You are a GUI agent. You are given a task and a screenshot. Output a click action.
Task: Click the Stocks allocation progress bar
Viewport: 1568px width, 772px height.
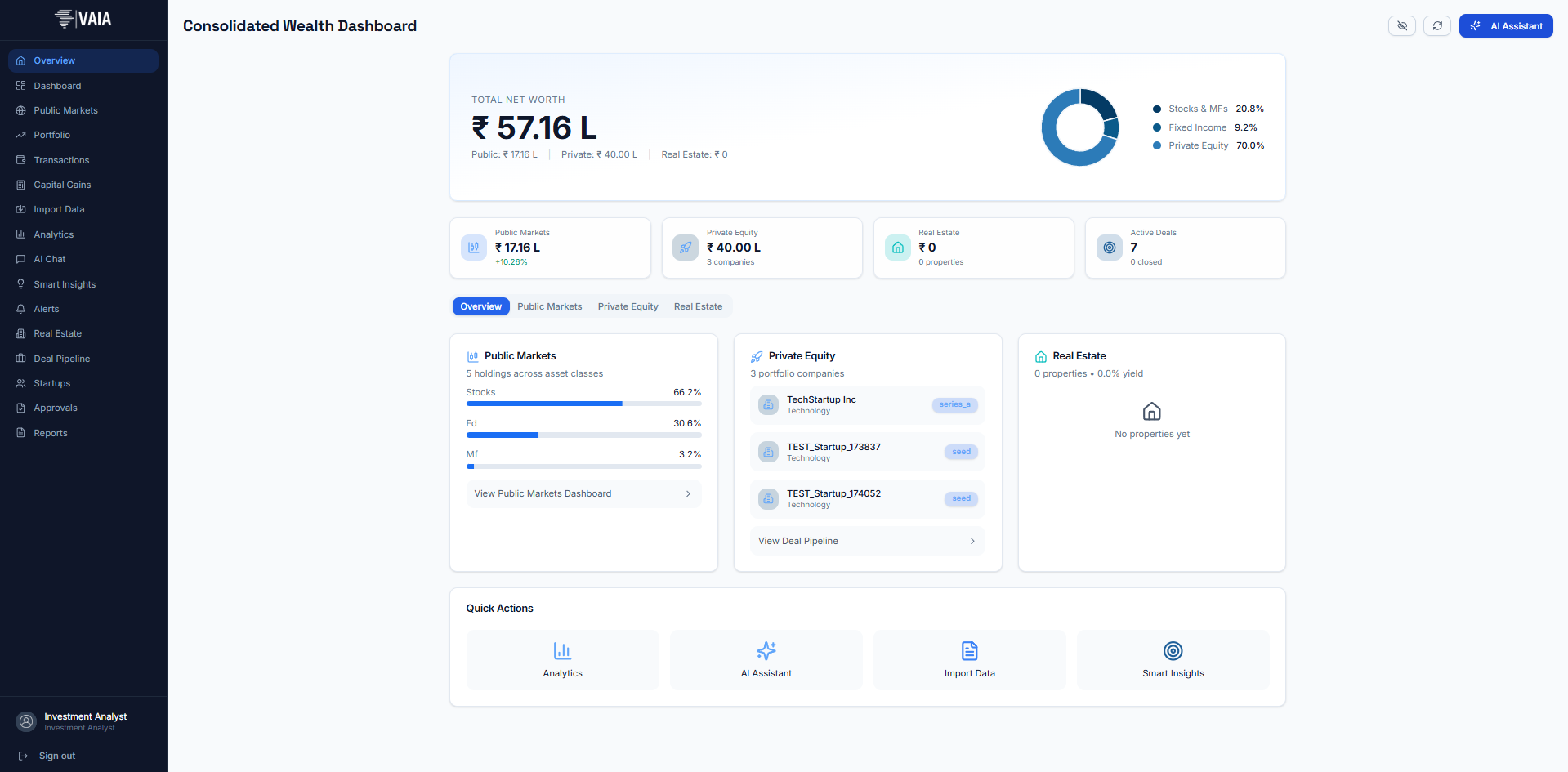click(583, 404)
